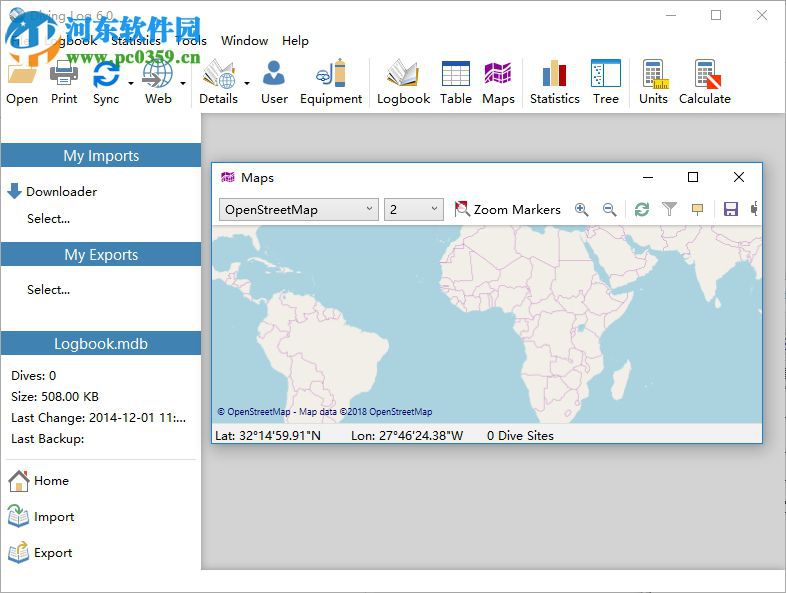Screen dimensions: 786x593
Task: Click the filter funnel icon in Maps
Action: click(670, 209)
